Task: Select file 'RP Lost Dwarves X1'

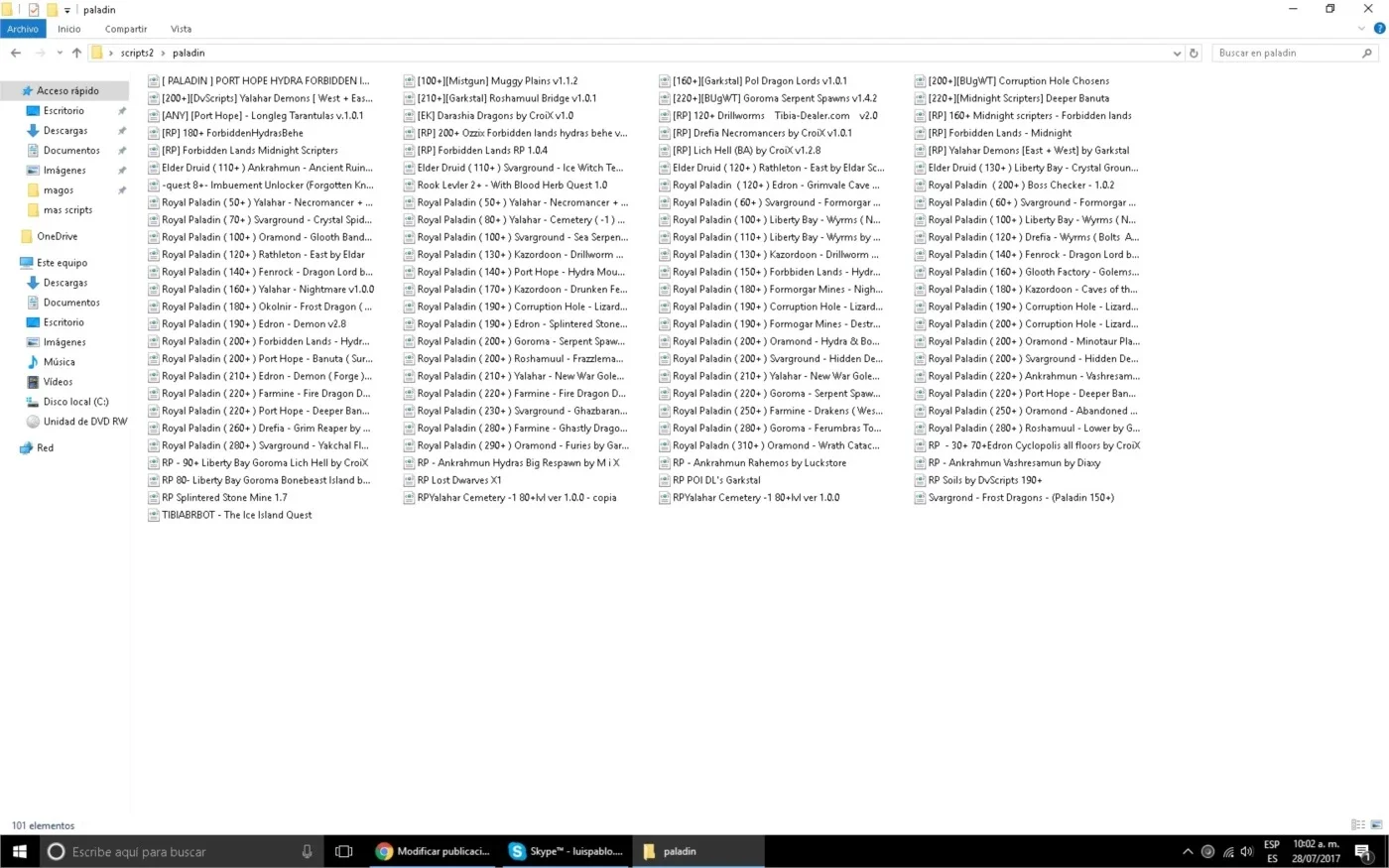Action: (452, 480)
